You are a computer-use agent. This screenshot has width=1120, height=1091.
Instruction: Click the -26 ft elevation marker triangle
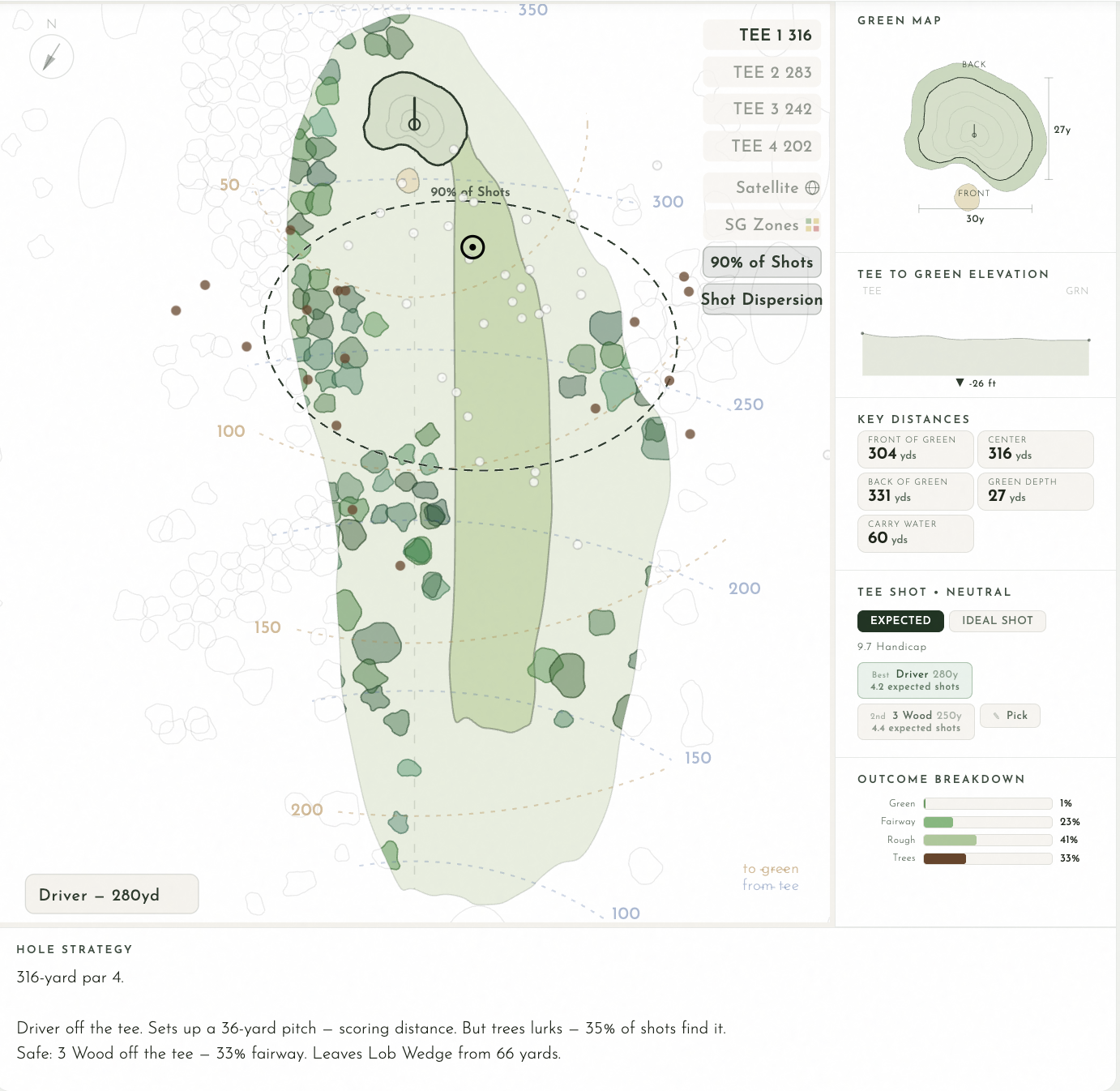coord(960,383)
